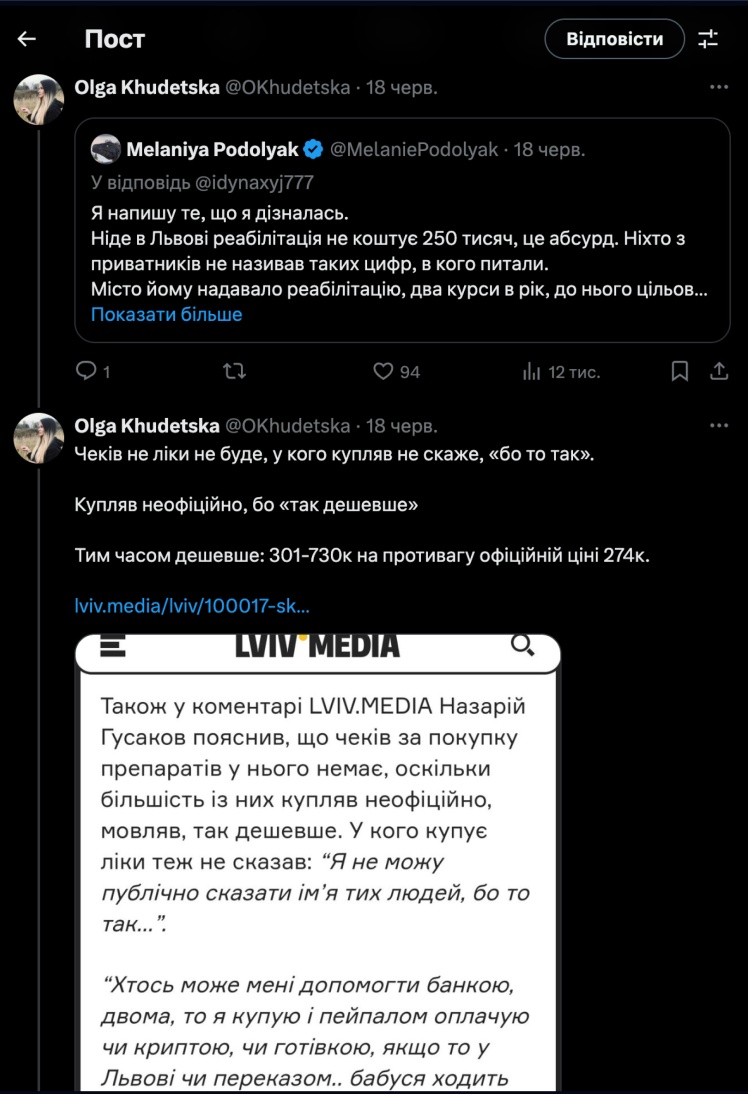748x1094 pixels.
Task: View analytics for the first post
Action: click(532, 372)
